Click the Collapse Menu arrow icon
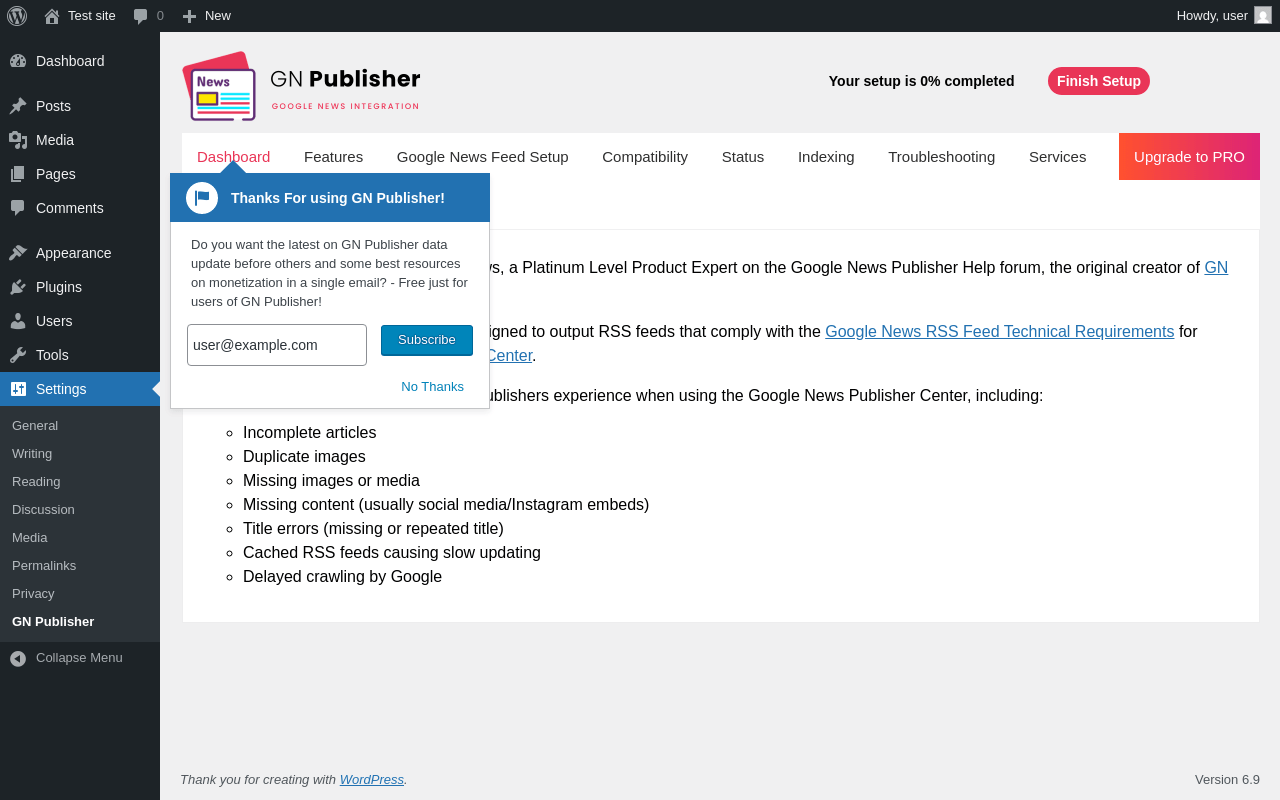Screen dimensions: 1280x800 click(18, 658)
